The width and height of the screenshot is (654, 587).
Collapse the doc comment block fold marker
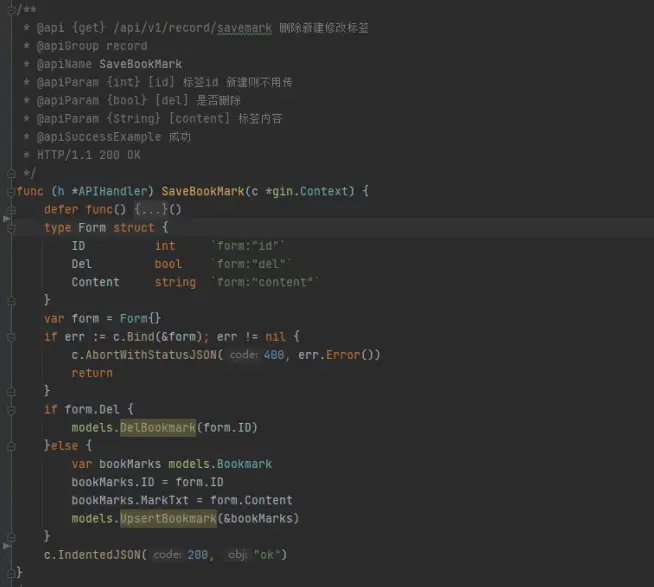point(10,9)
